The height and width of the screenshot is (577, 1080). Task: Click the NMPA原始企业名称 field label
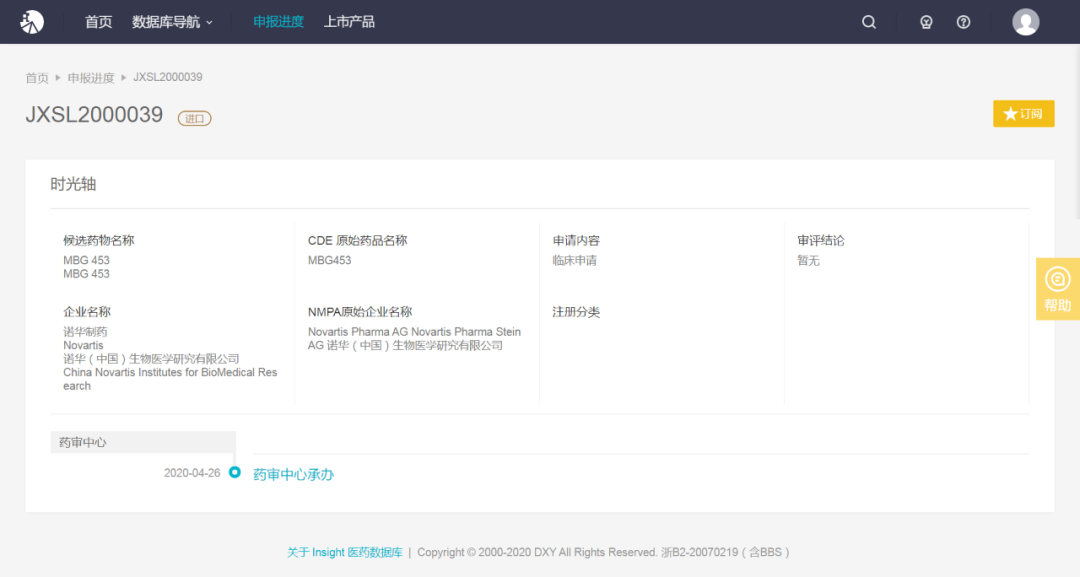tap(360, 312)
